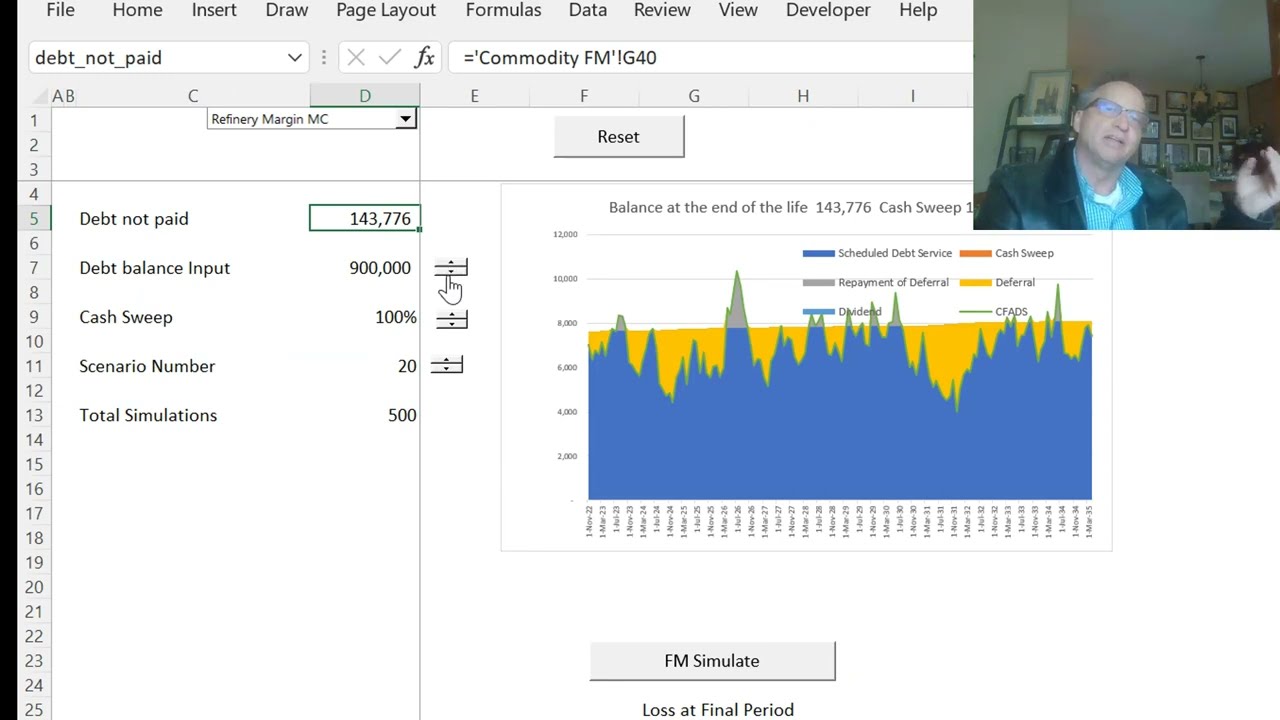Click into the formula bar text
This screenshot has height=720, width=1280.
click(x=710, y=58)
